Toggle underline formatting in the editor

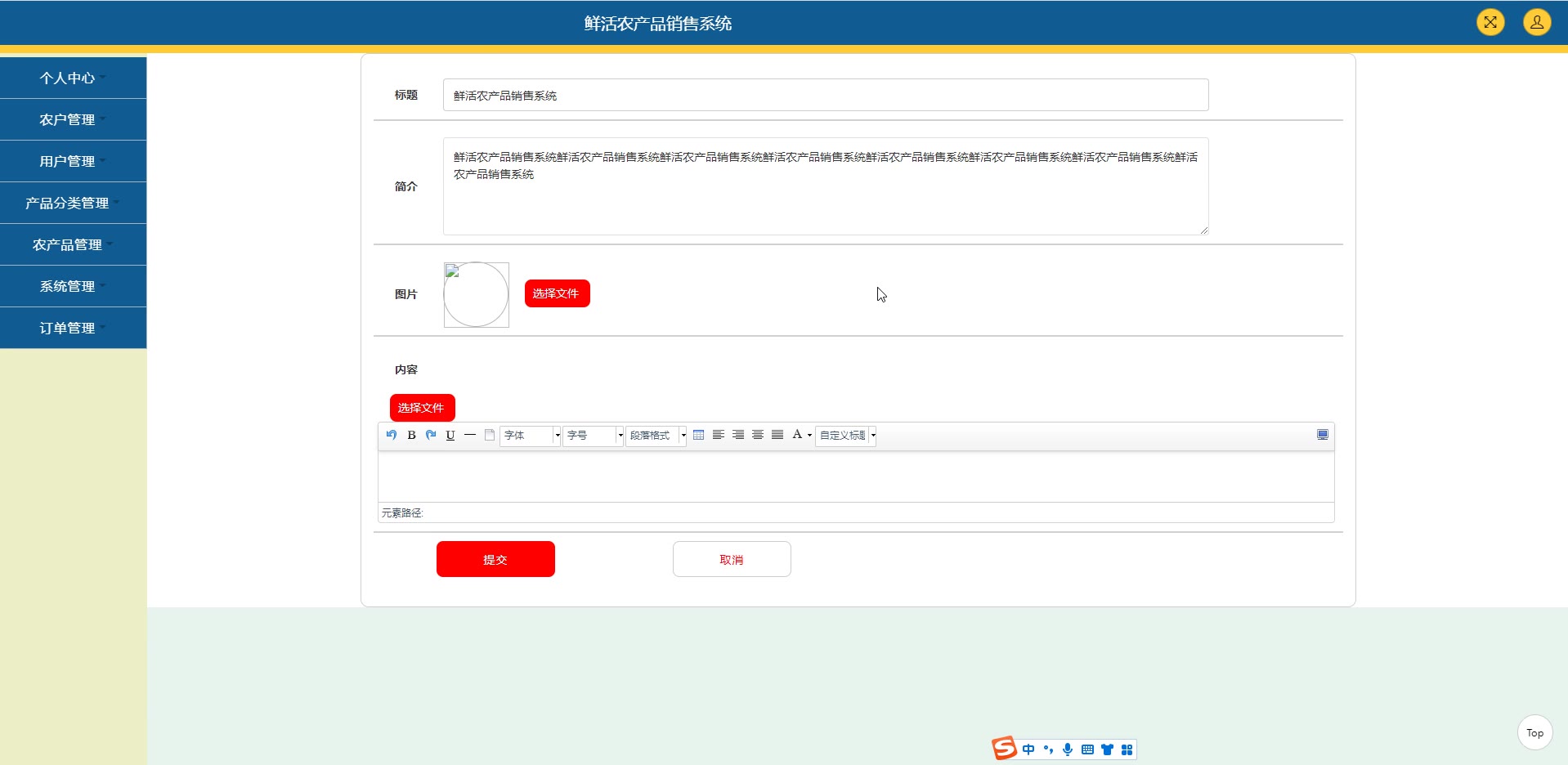pyautogui.click(x=450, y=435)
